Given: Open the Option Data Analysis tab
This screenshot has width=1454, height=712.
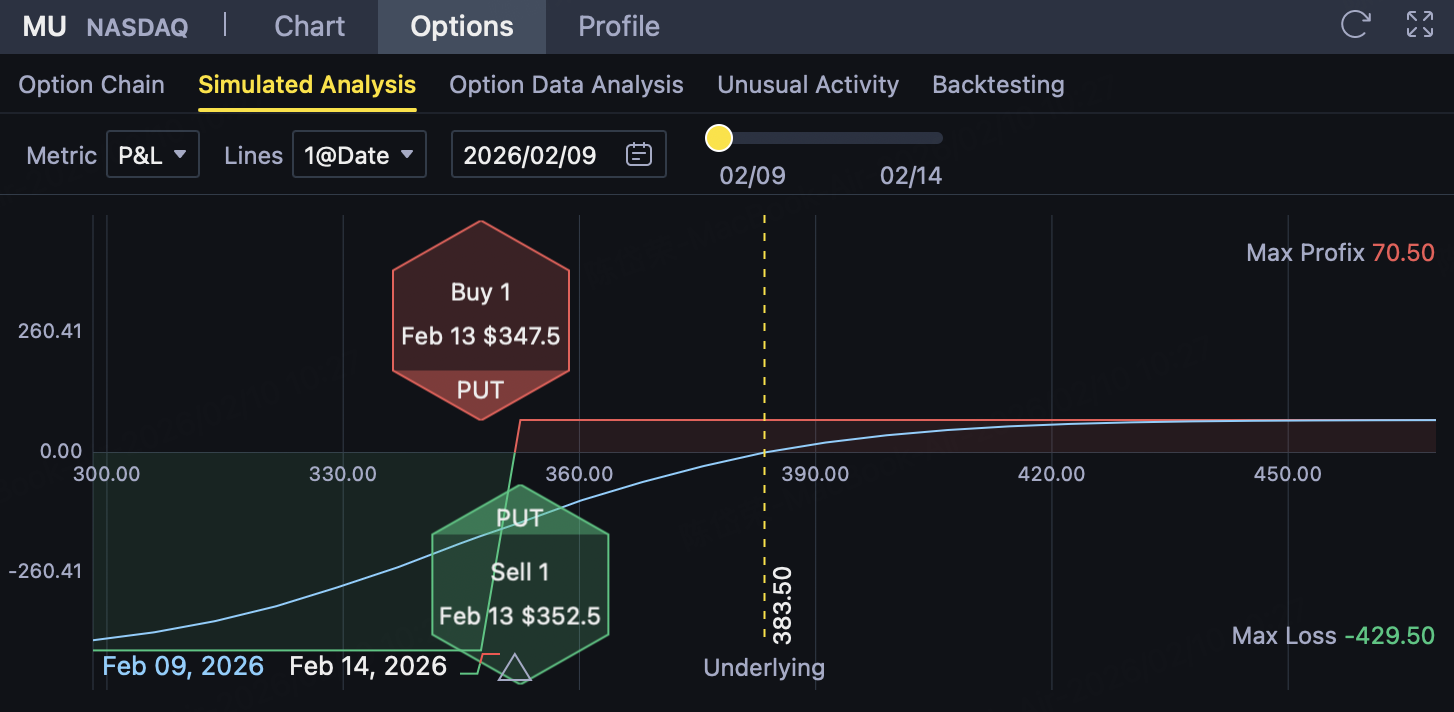Looking at the screenshot, I should coord(566,85).
